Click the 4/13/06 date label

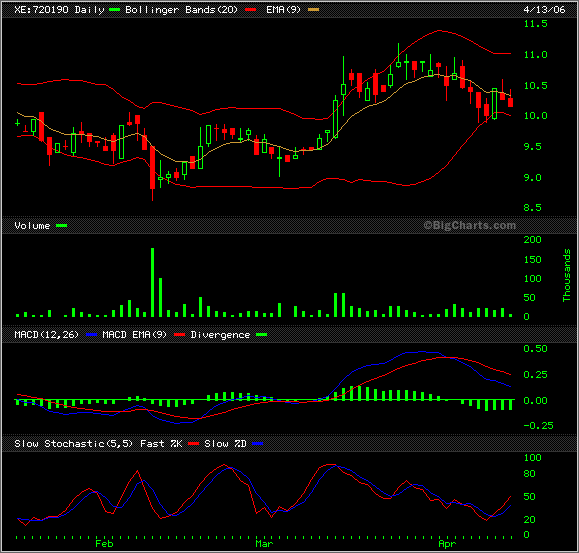[544, 10]
